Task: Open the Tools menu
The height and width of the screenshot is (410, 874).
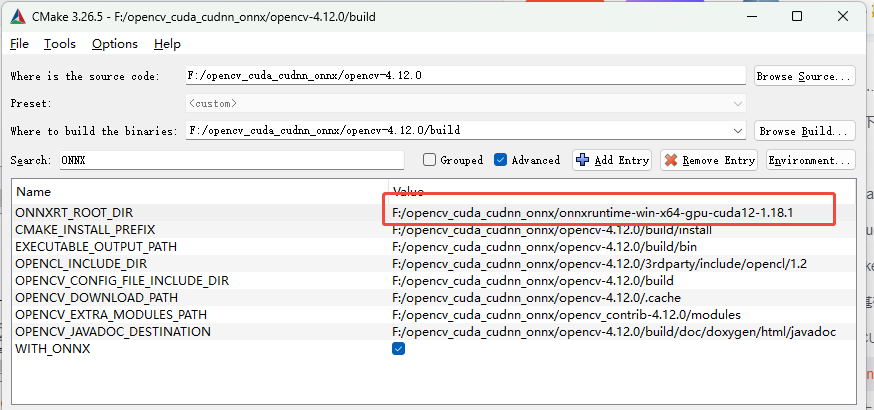Action: [x=59, y=44]
